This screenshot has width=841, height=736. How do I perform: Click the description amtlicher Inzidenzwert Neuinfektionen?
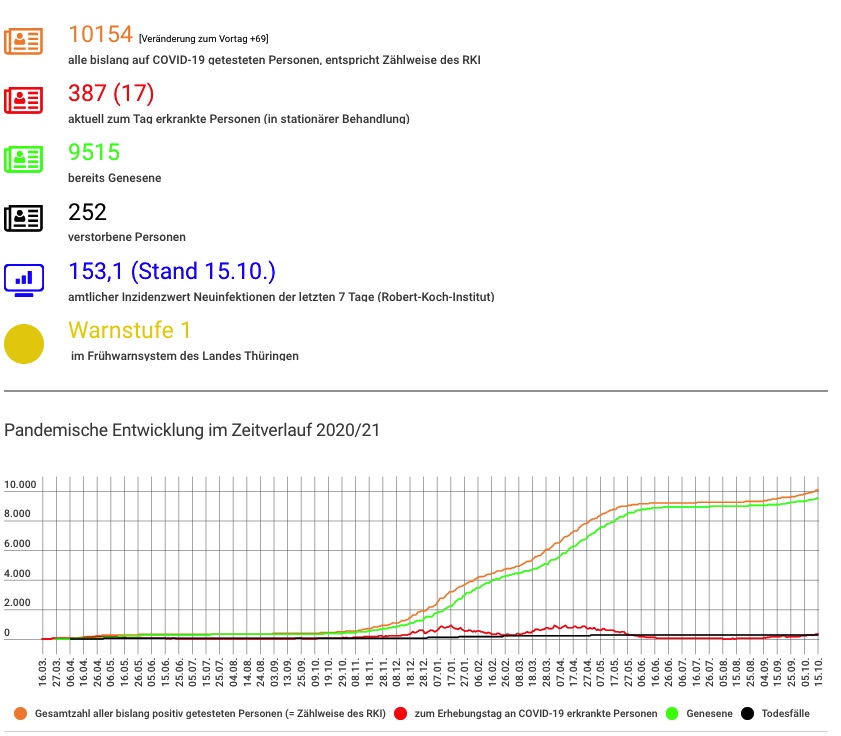[281, 297]
